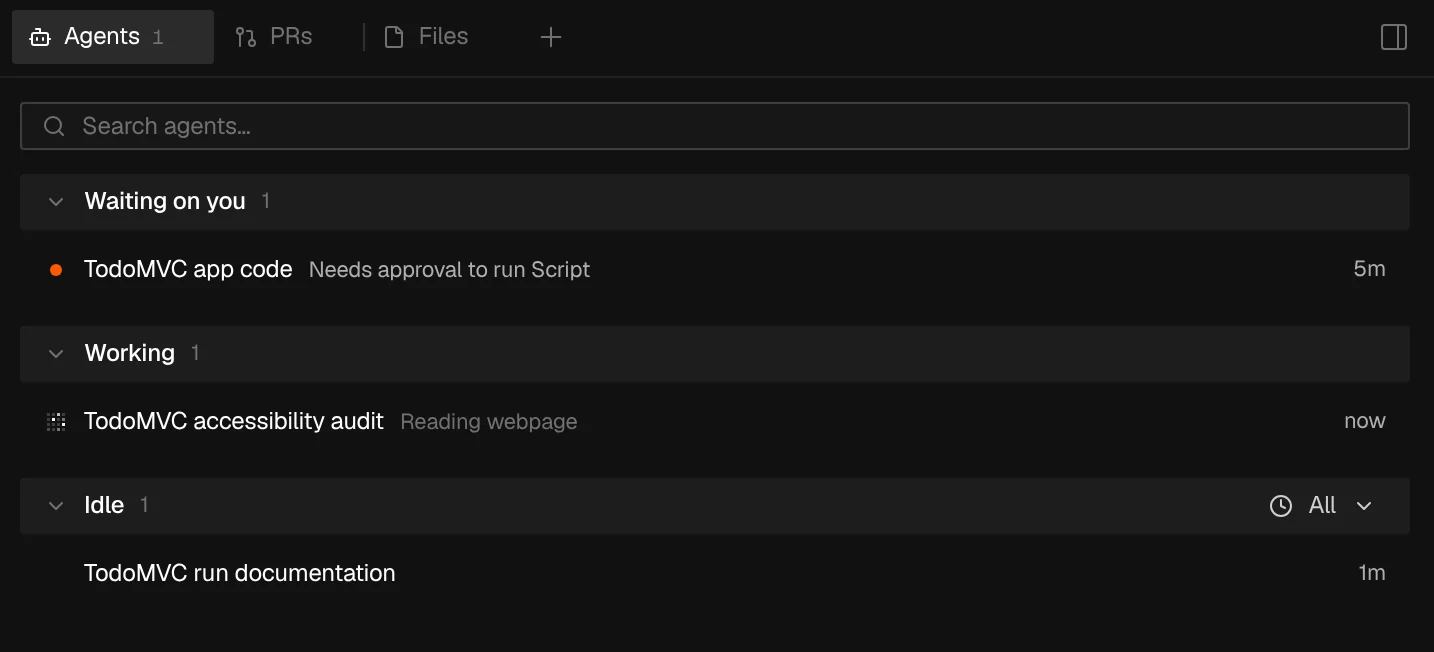Screen dimensions: 1434x652
Task: Click the document icon in Files tab
Action: pos(394,38)
